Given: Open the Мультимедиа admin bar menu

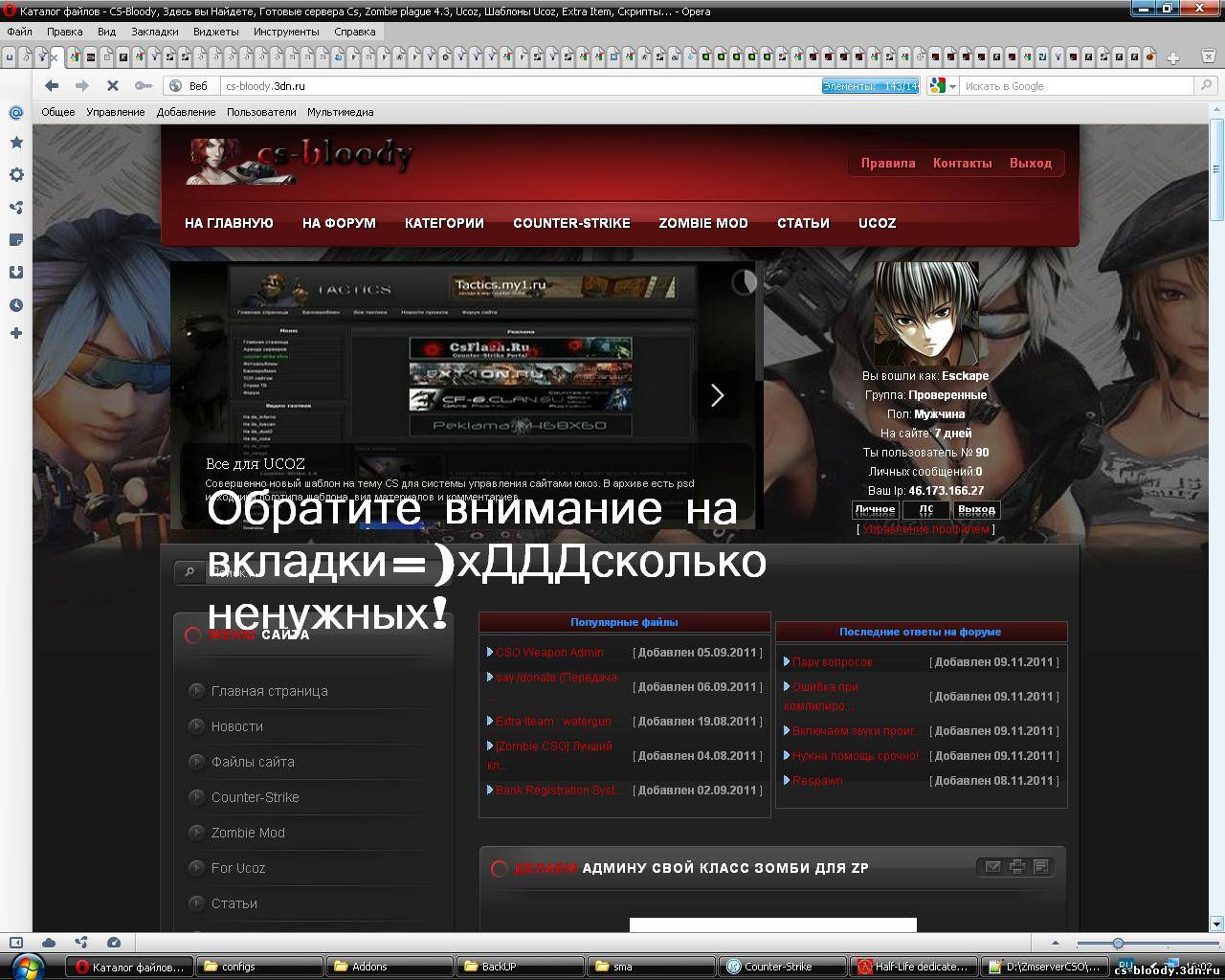Looking at the screenshot, I should click(x=340, y=112).
